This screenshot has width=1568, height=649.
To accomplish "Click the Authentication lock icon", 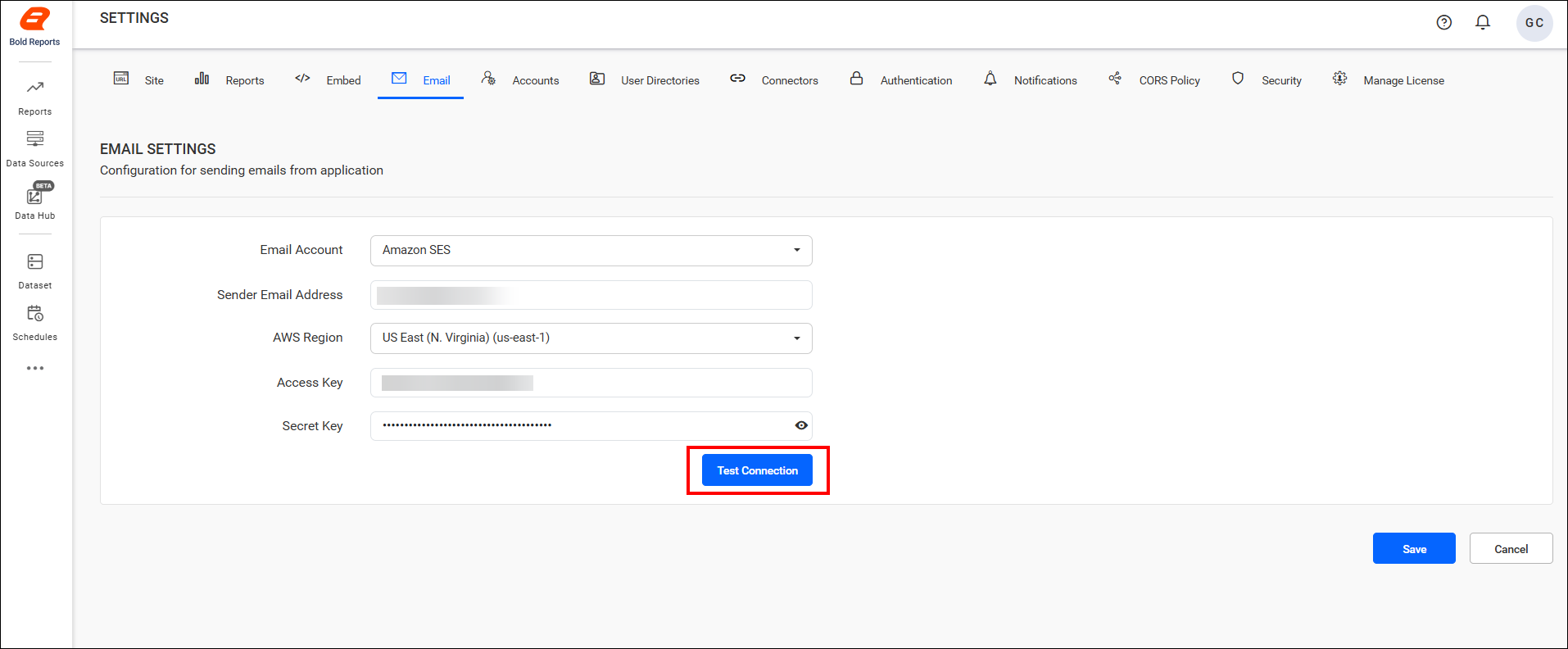I will pyautogui.click(x=856, y=79).
